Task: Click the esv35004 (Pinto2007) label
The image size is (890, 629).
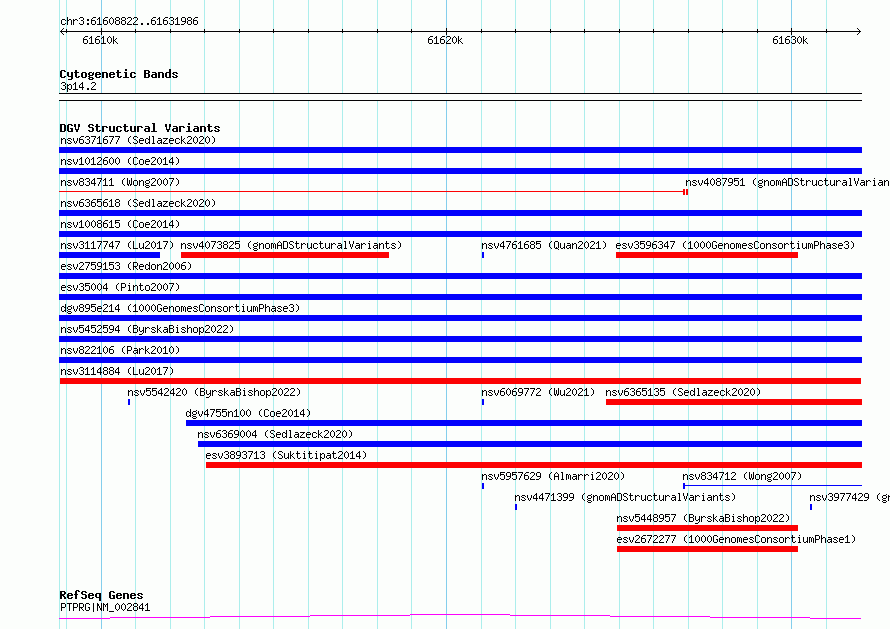Action: click(x=120, y=287)
